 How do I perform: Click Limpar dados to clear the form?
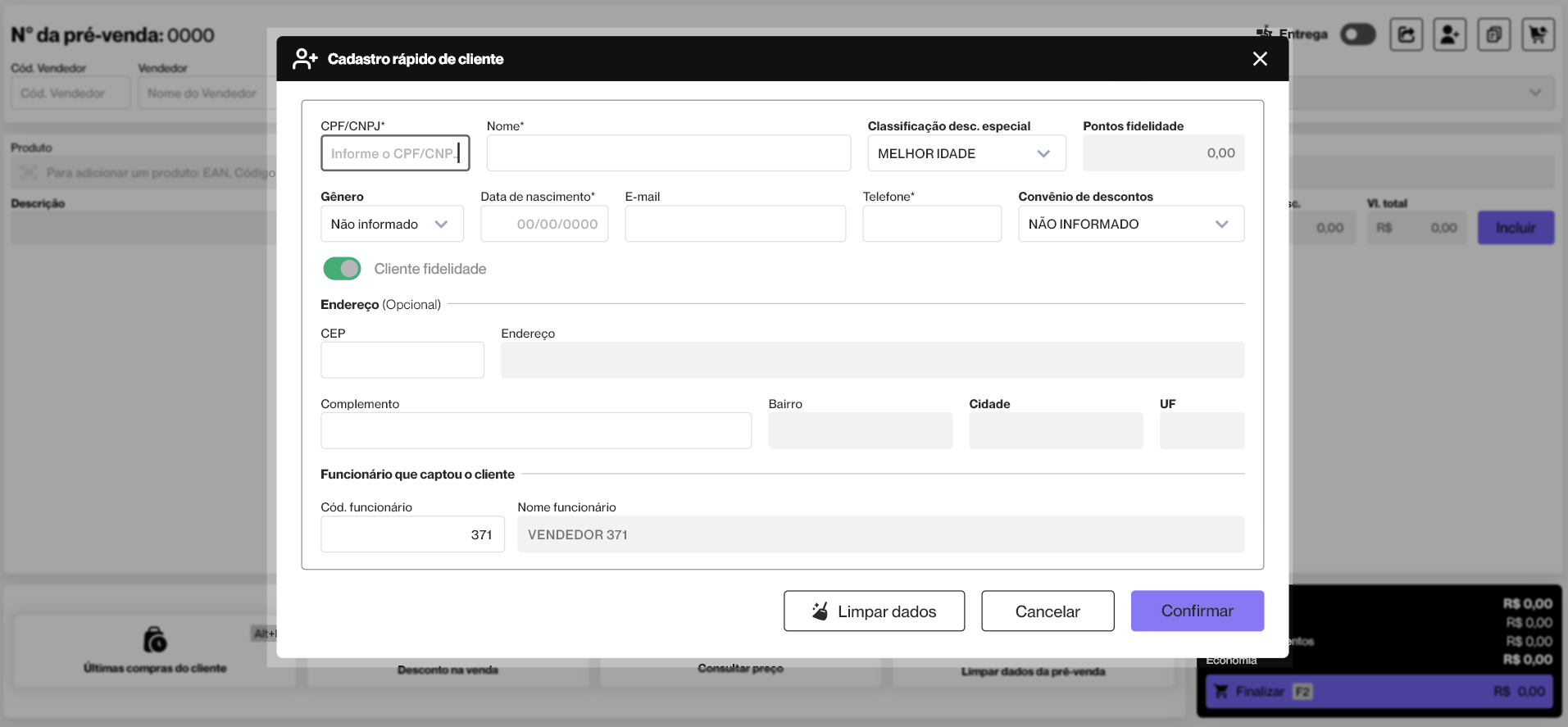pos(874,611)
